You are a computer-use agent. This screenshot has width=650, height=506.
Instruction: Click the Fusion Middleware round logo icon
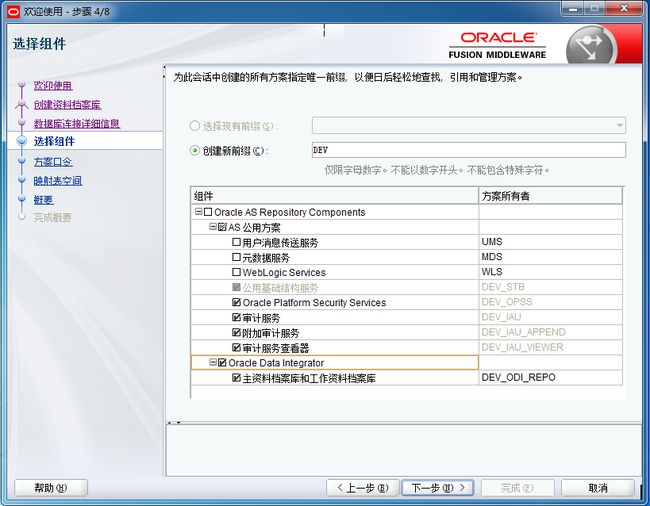click(x=592, y=46)
